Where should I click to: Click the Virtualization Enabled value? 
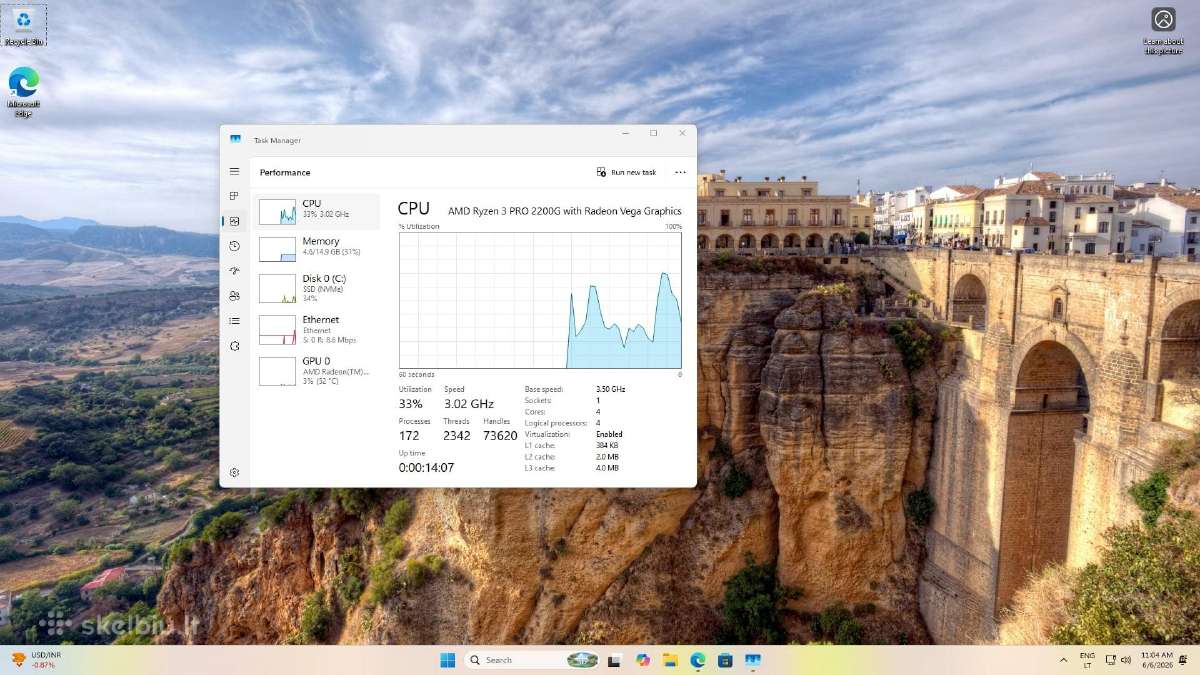click(x=609, y=434)
